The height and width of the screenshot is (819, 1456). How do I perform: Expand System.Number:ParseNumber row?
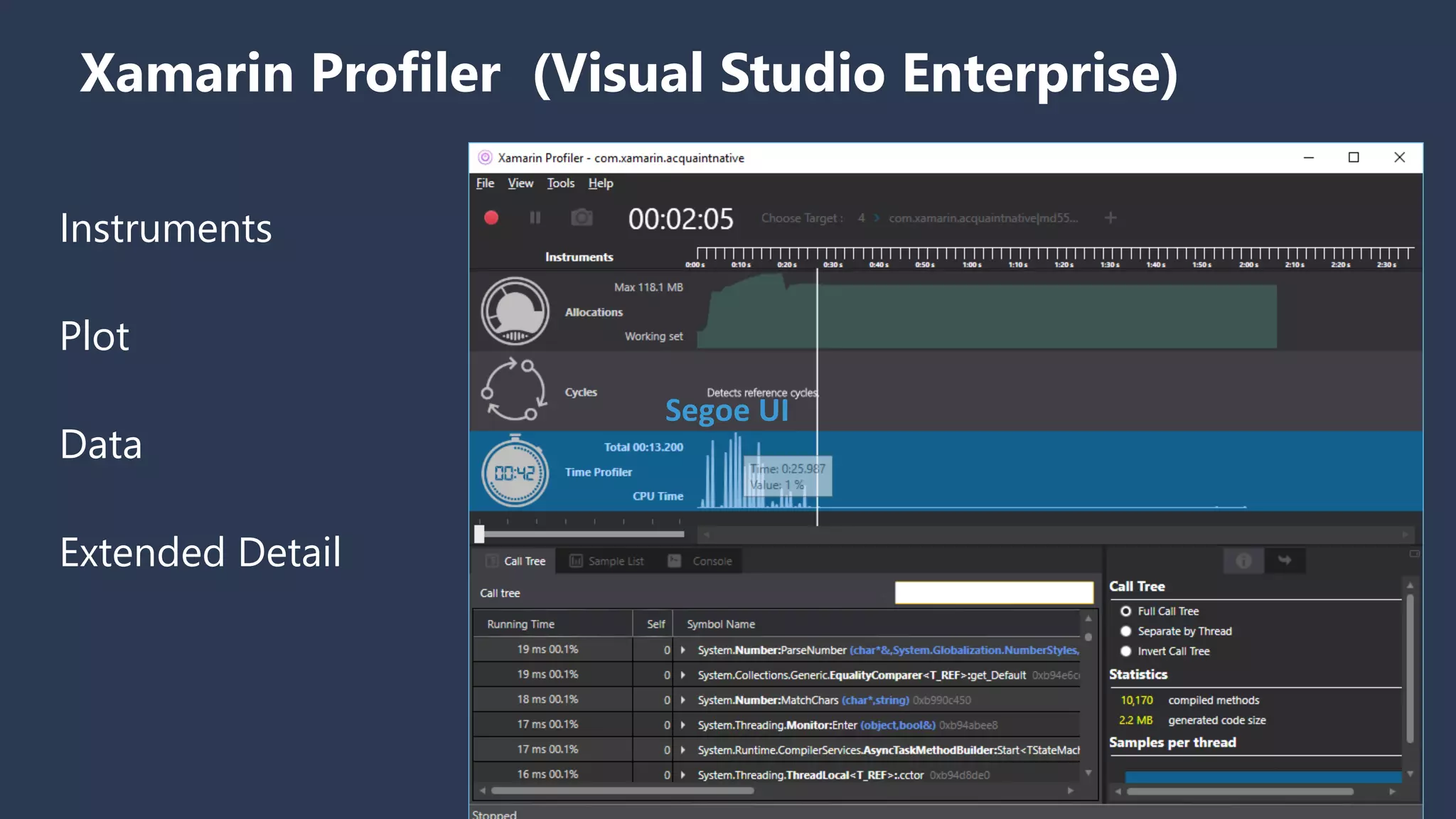pyautogui.click(x=683, y=650)
